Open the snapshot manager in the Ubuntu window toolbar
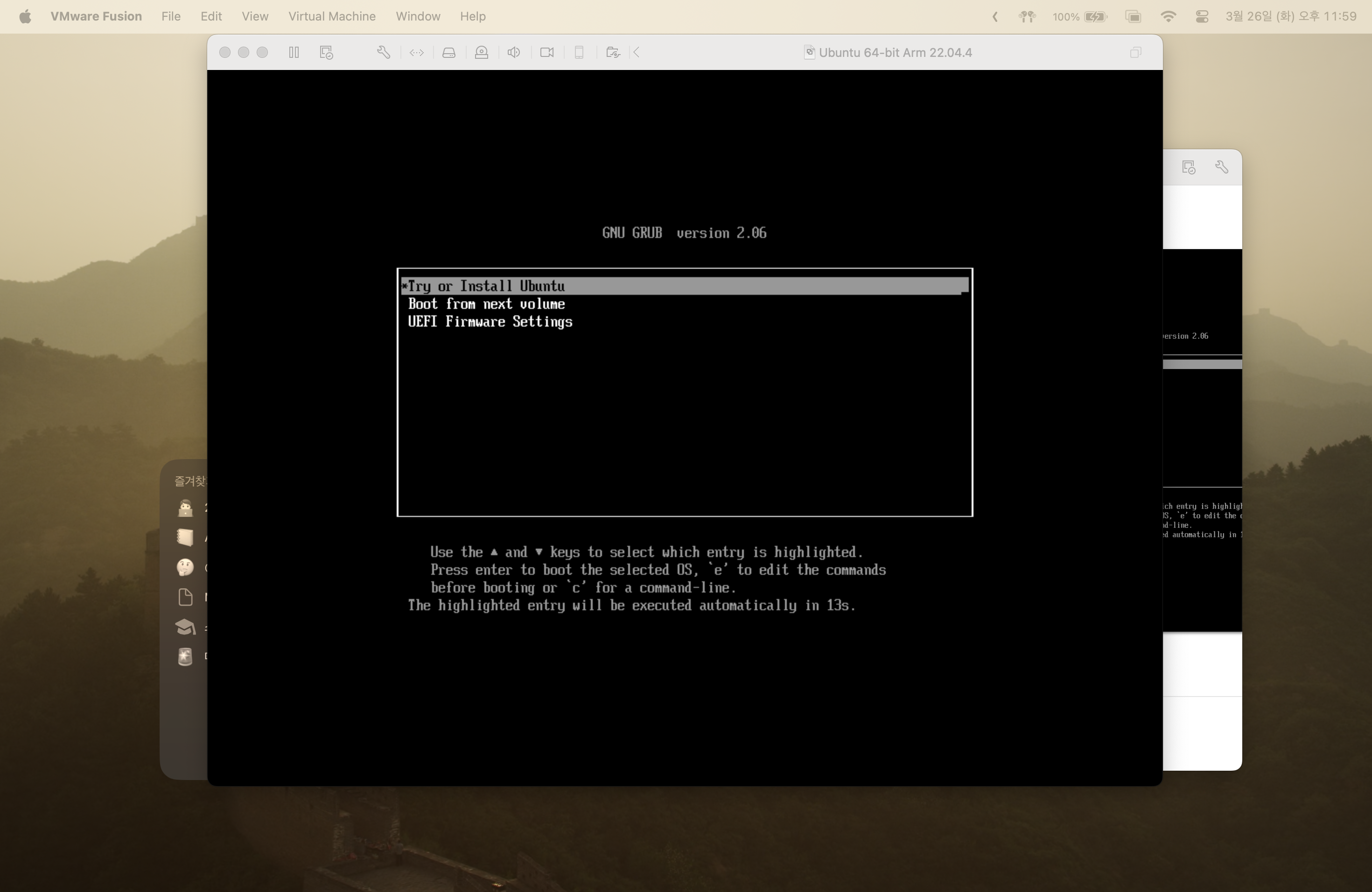 pos(326,52)
